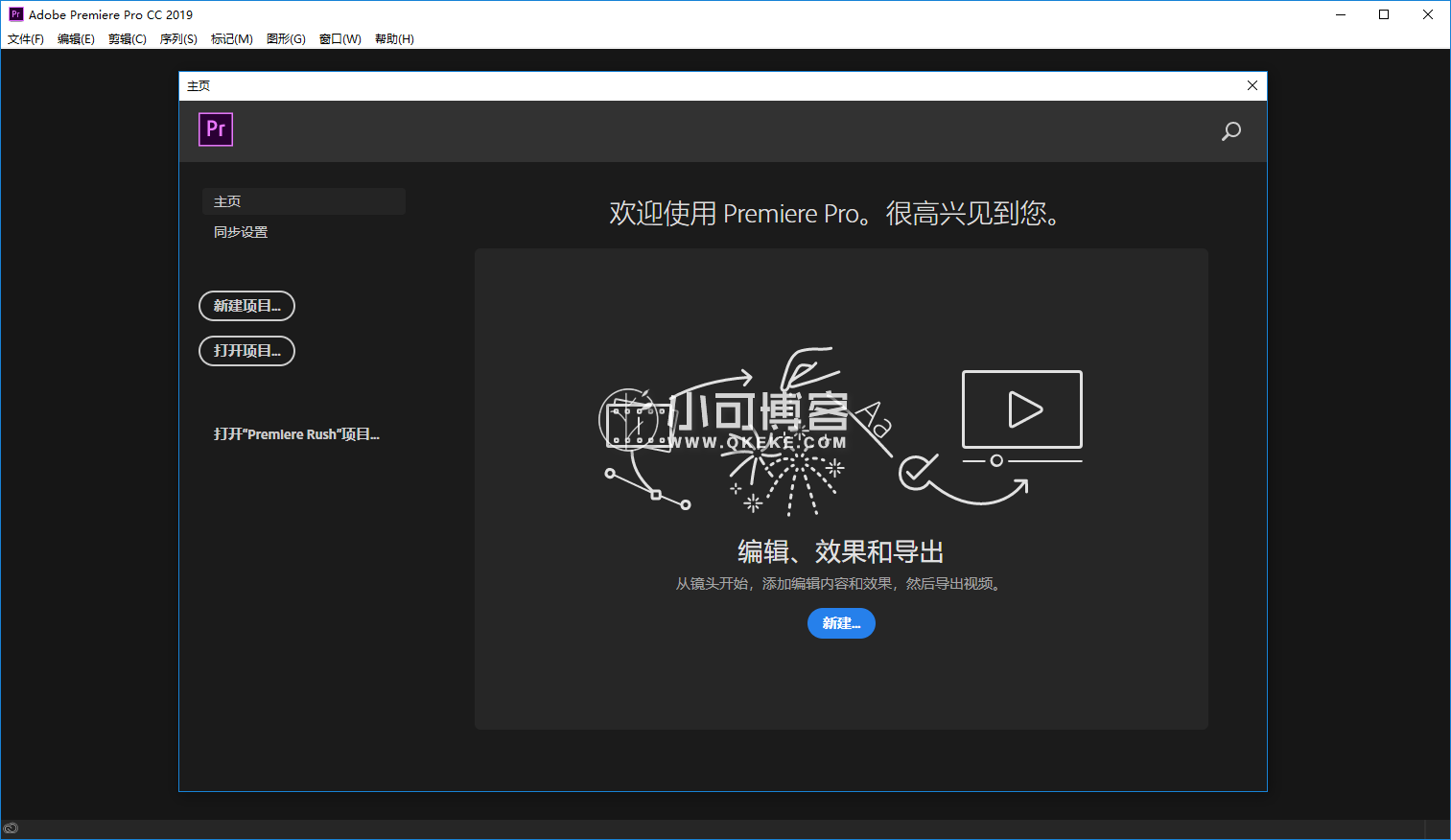Viewport: 1451px width, 840px height.
Task: Open the Premiere Rush project link
Action: 296,434
